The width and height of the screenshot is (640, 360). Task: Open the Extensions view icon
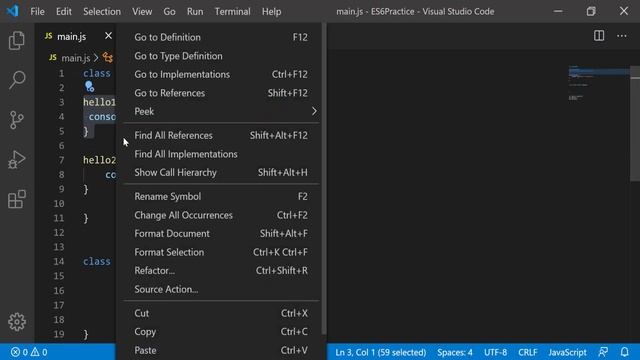click(17, 199)
